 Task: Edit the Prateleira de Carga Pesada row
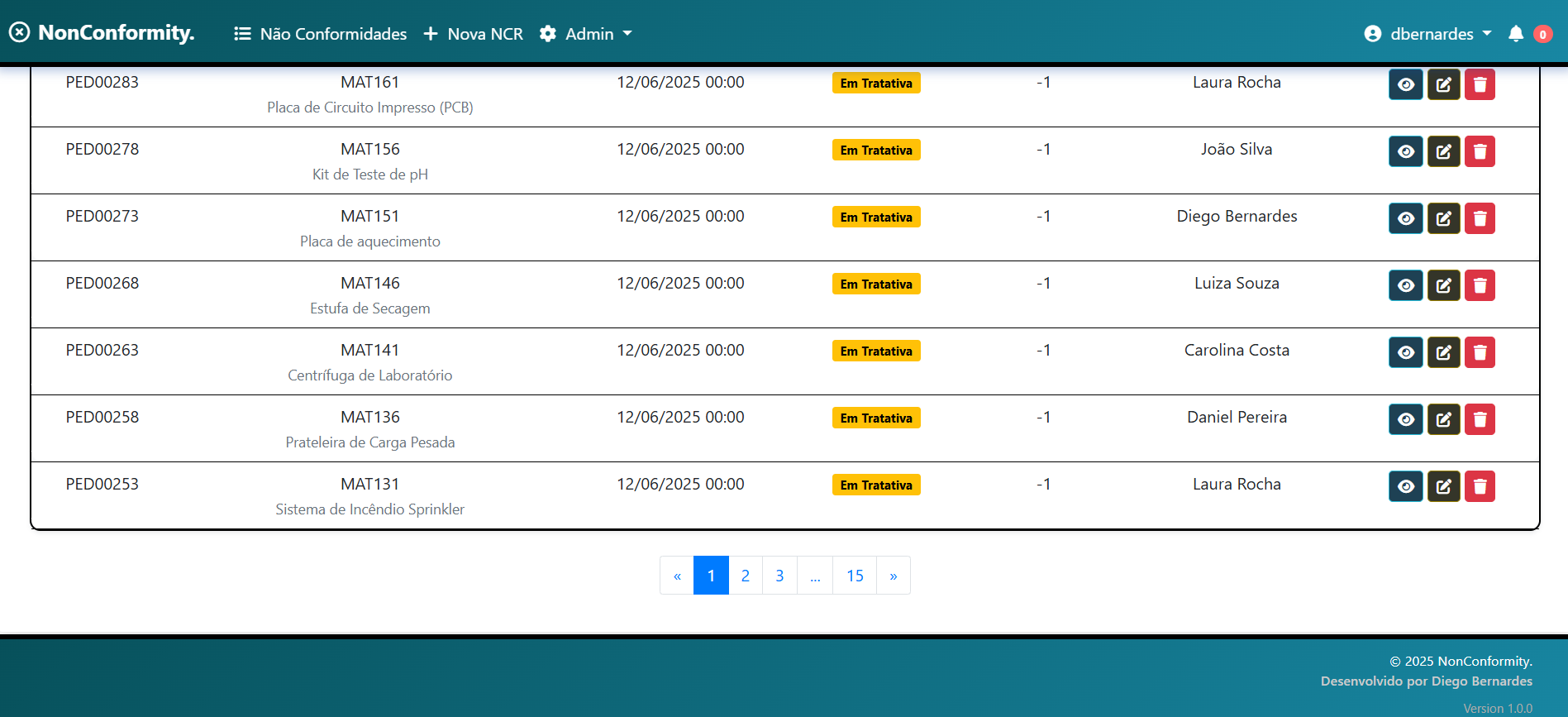[x=1443, y=419]
